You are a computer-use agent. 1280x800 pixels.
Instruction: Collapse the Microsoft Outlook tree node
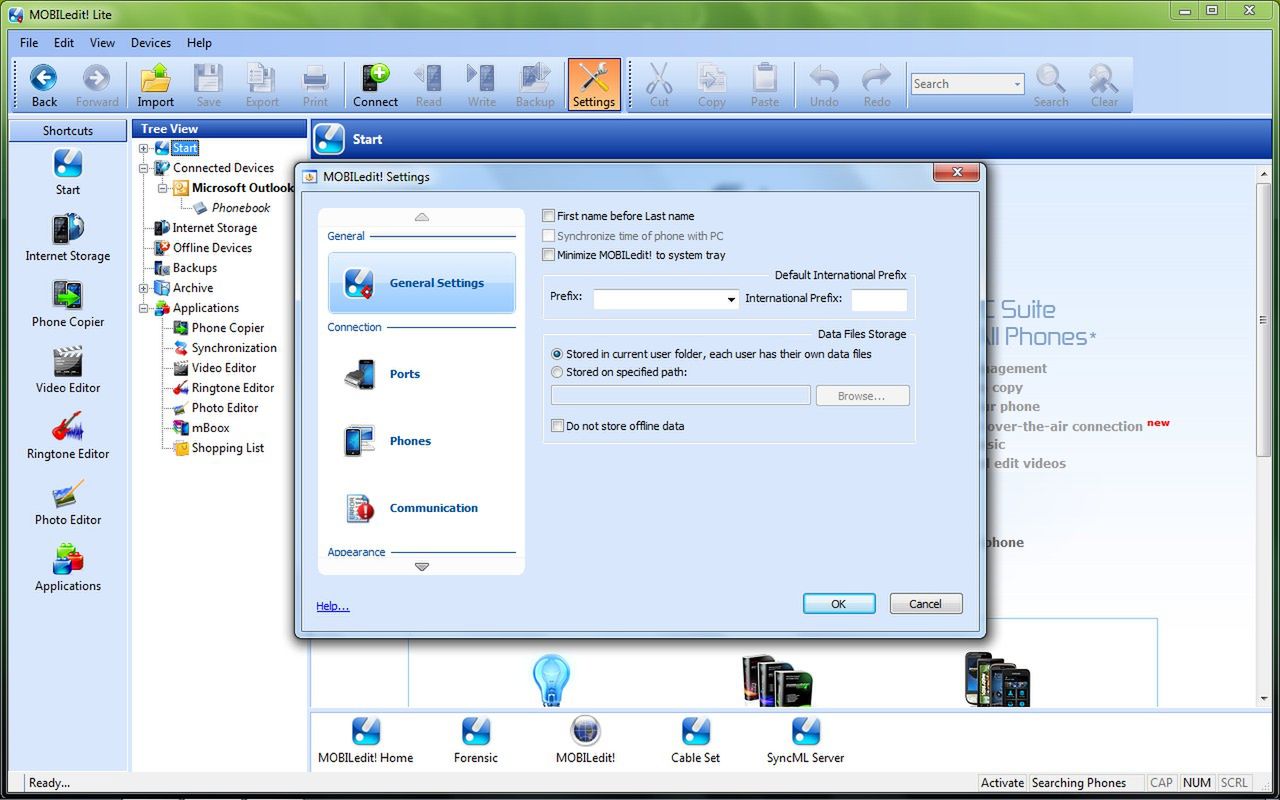click(x=162, y=188)
